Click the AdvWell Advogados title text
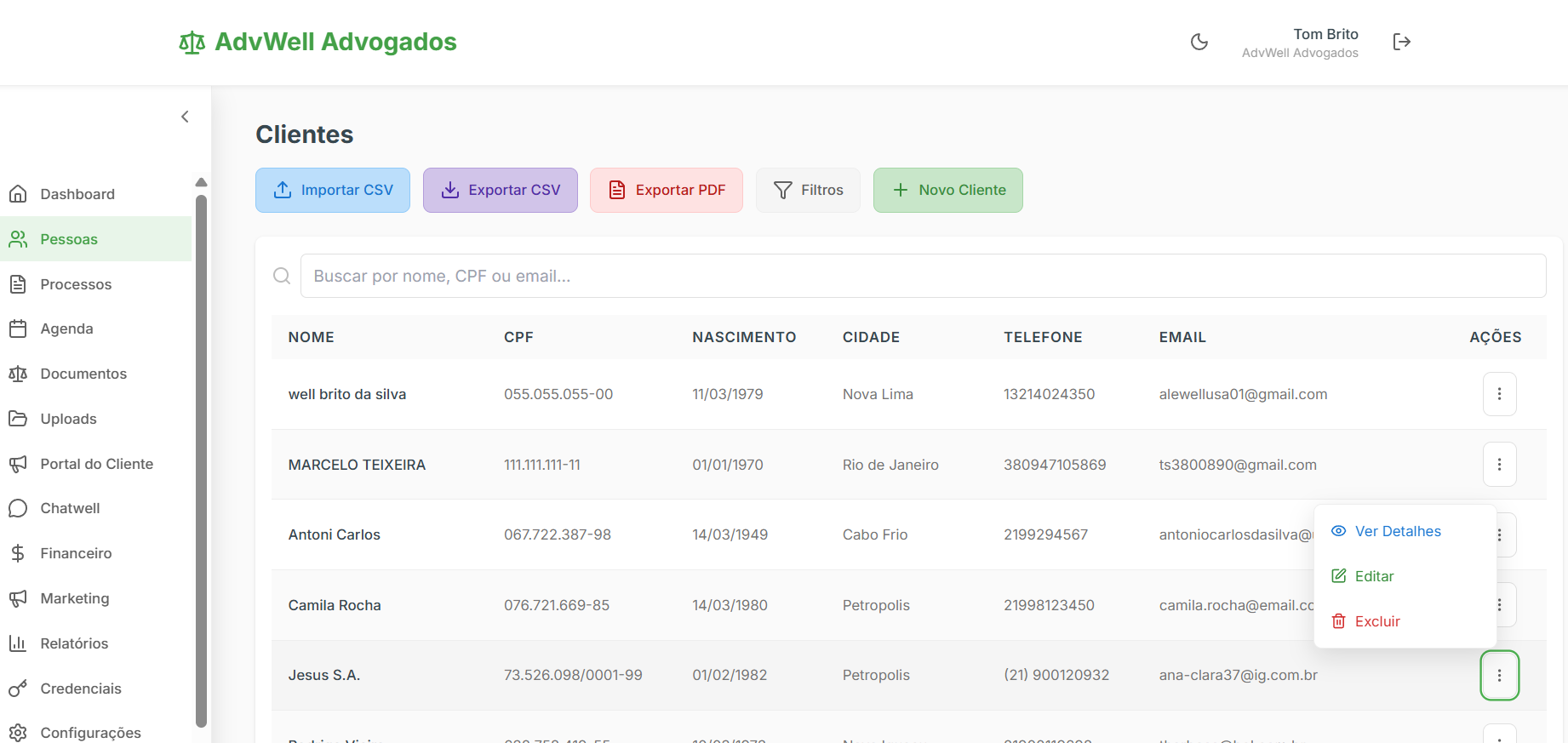Viewport: 1568px width, 743px height. [x=335, y=42]
